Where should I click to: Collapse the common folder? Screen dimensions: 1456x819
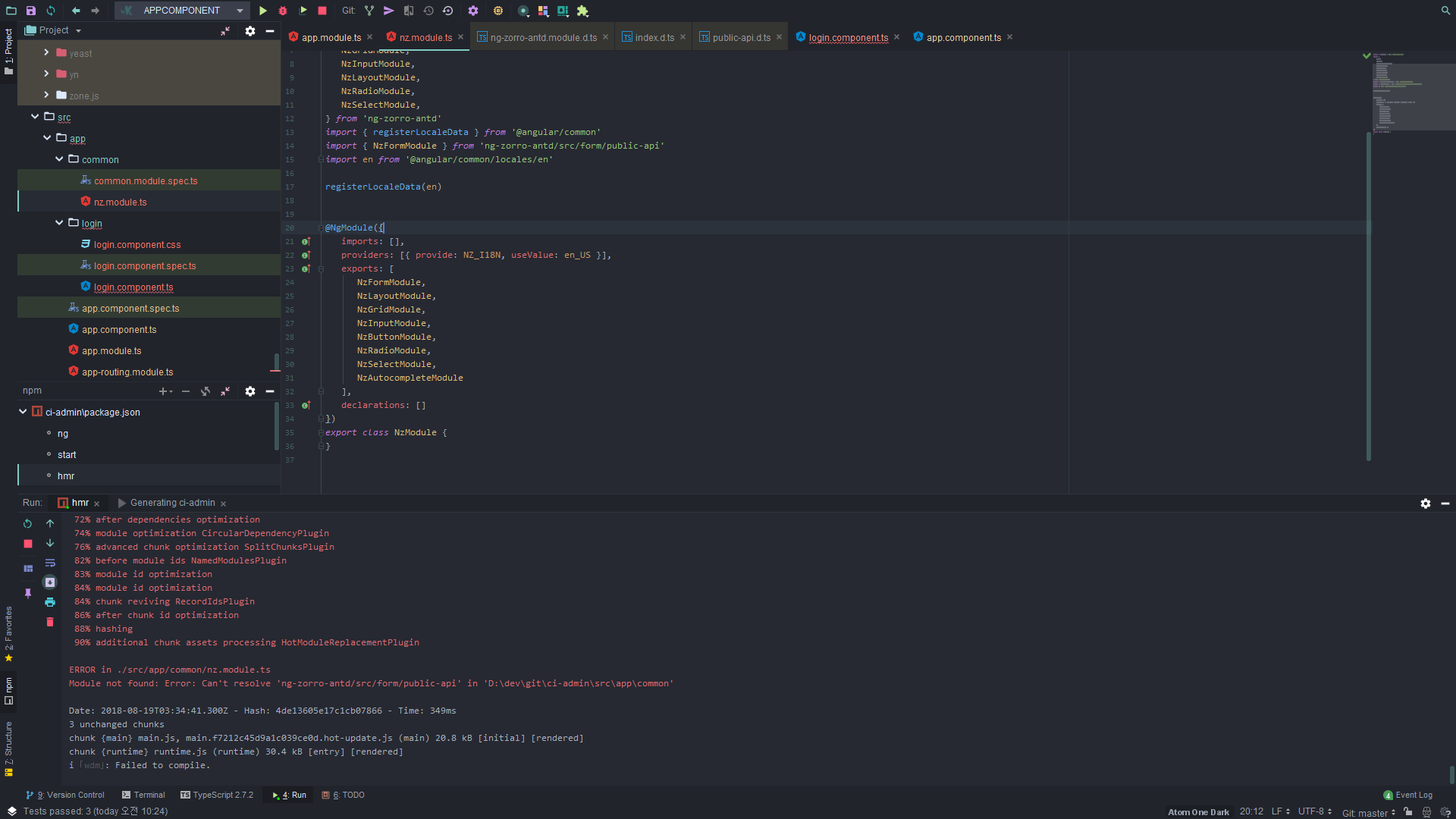(x=58, y=158)
